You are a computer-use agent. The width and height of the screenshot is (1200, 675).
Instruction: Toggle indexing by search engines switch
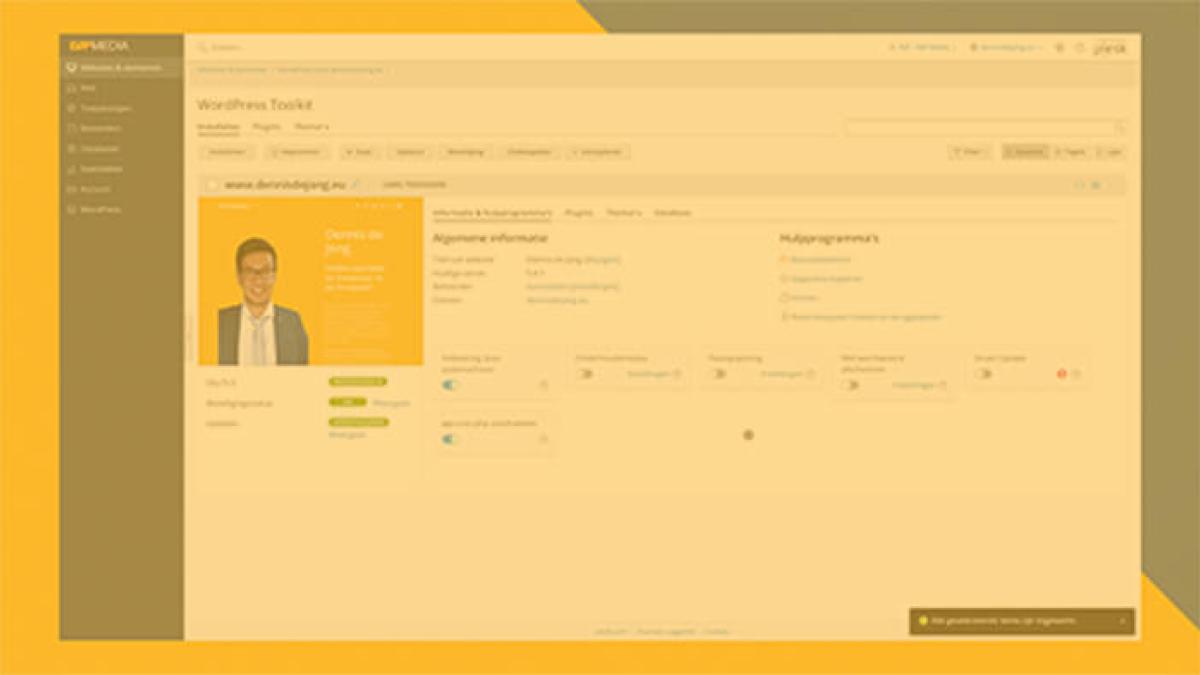[x=451, y=385]
